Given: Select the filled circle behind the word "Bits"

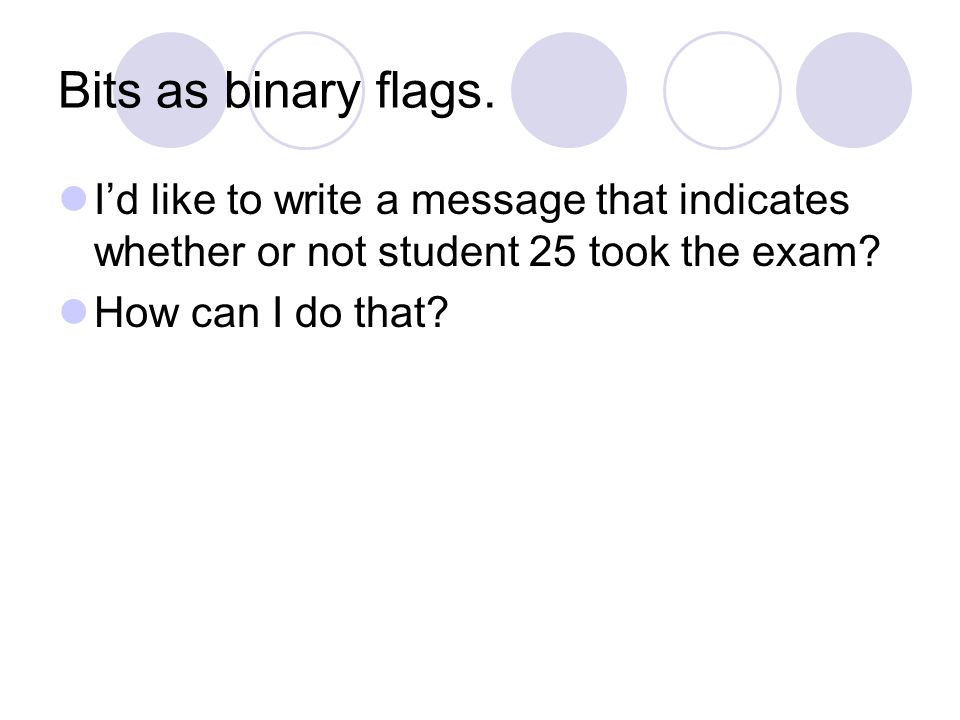Looking at the screenshot, I should click(170, 90).
